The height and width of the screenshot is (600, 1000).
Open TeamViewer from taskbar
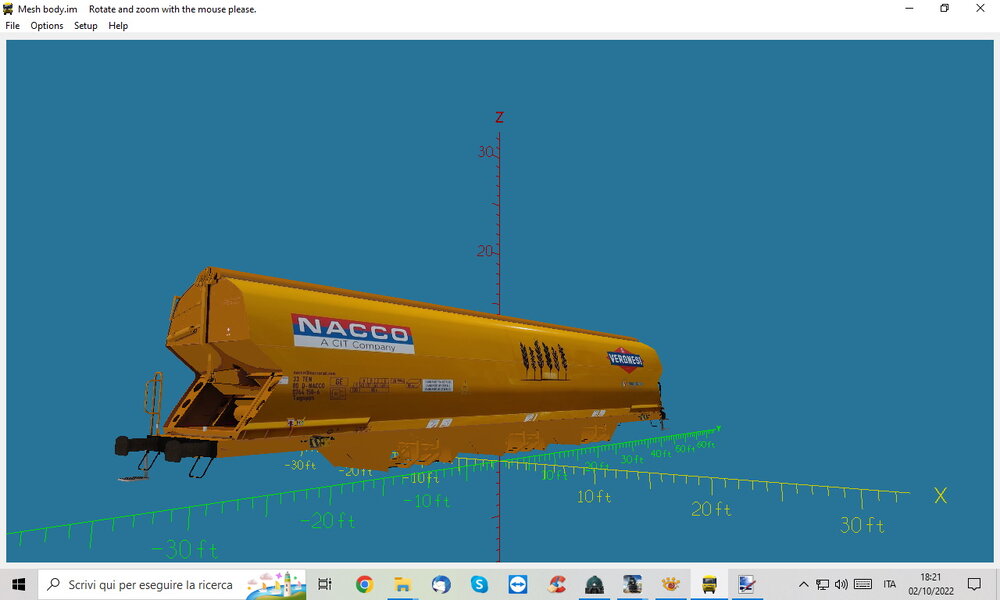coord(517,584)
